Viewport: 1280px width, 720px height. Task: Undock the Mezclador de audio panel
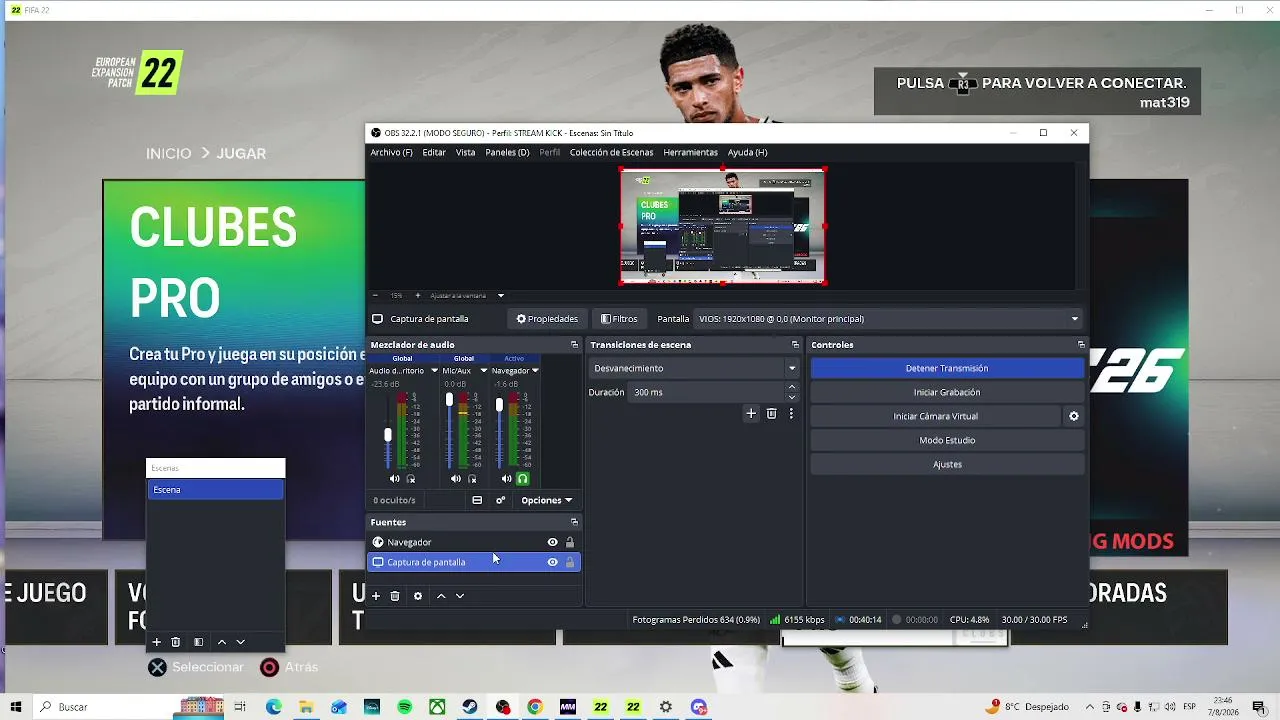coord(574,345)
